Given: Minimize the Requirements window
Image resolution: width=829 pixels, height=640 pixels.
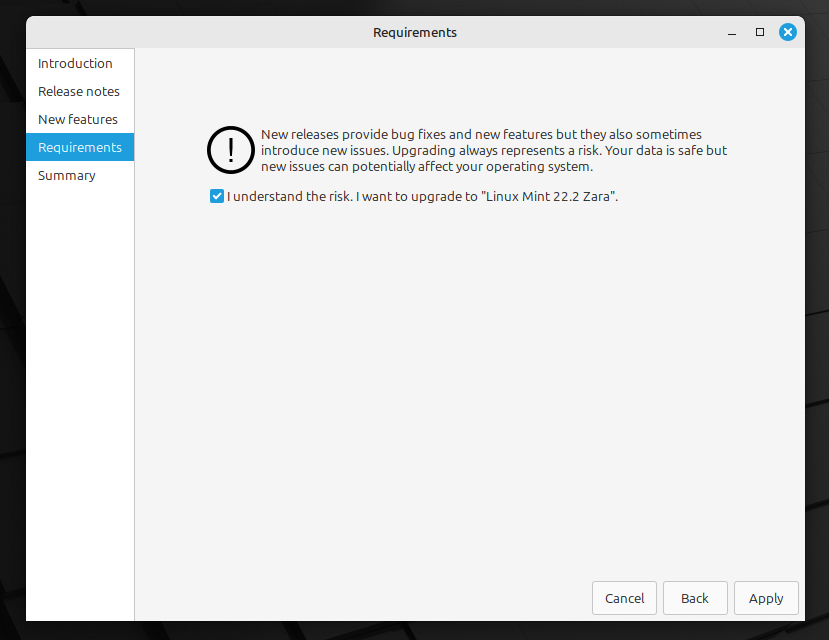Looking at the screenshot, I should coord(731,32).
